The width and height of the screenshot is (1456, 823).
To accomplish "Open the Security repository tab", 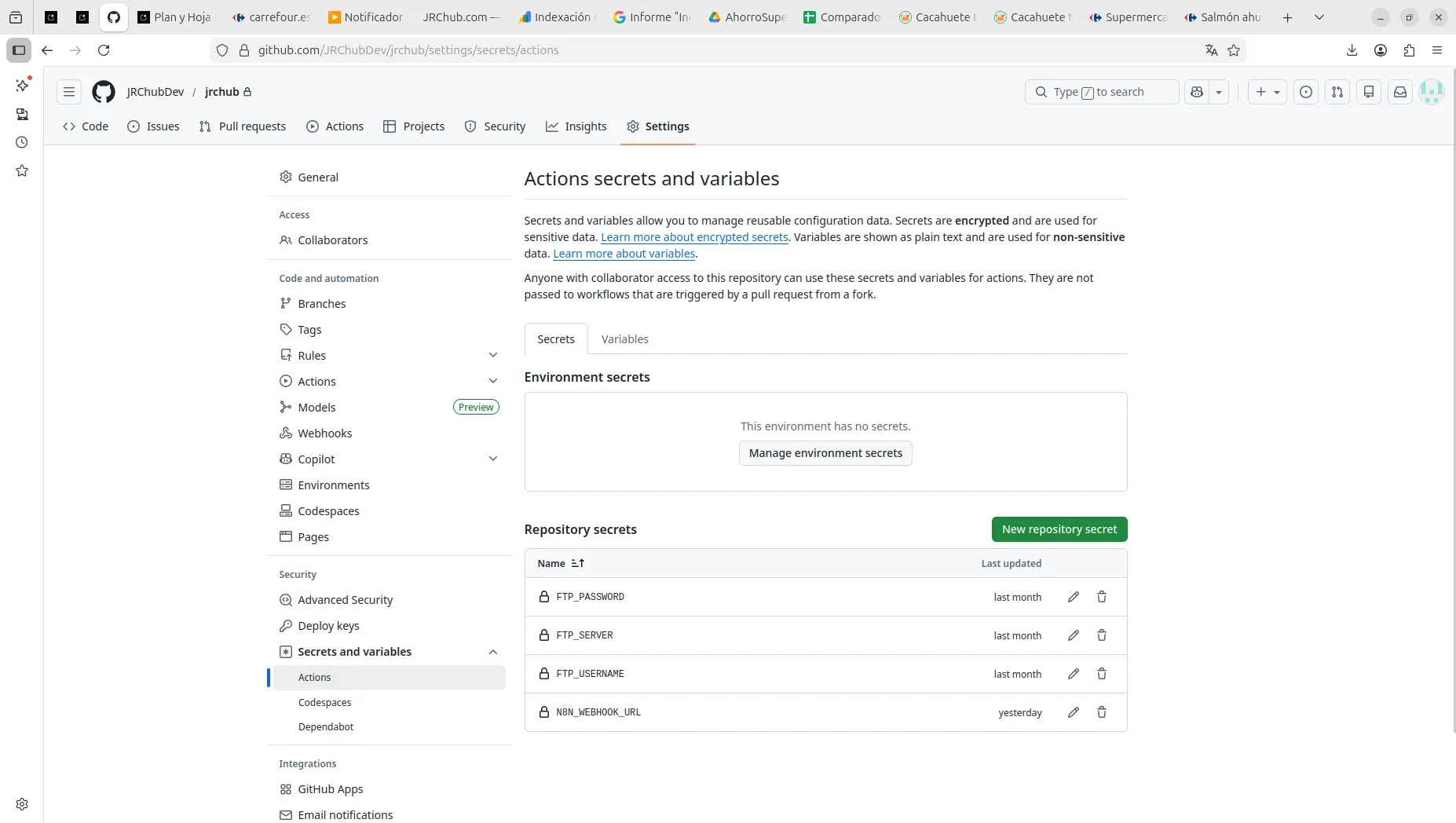I will (496, 126).
